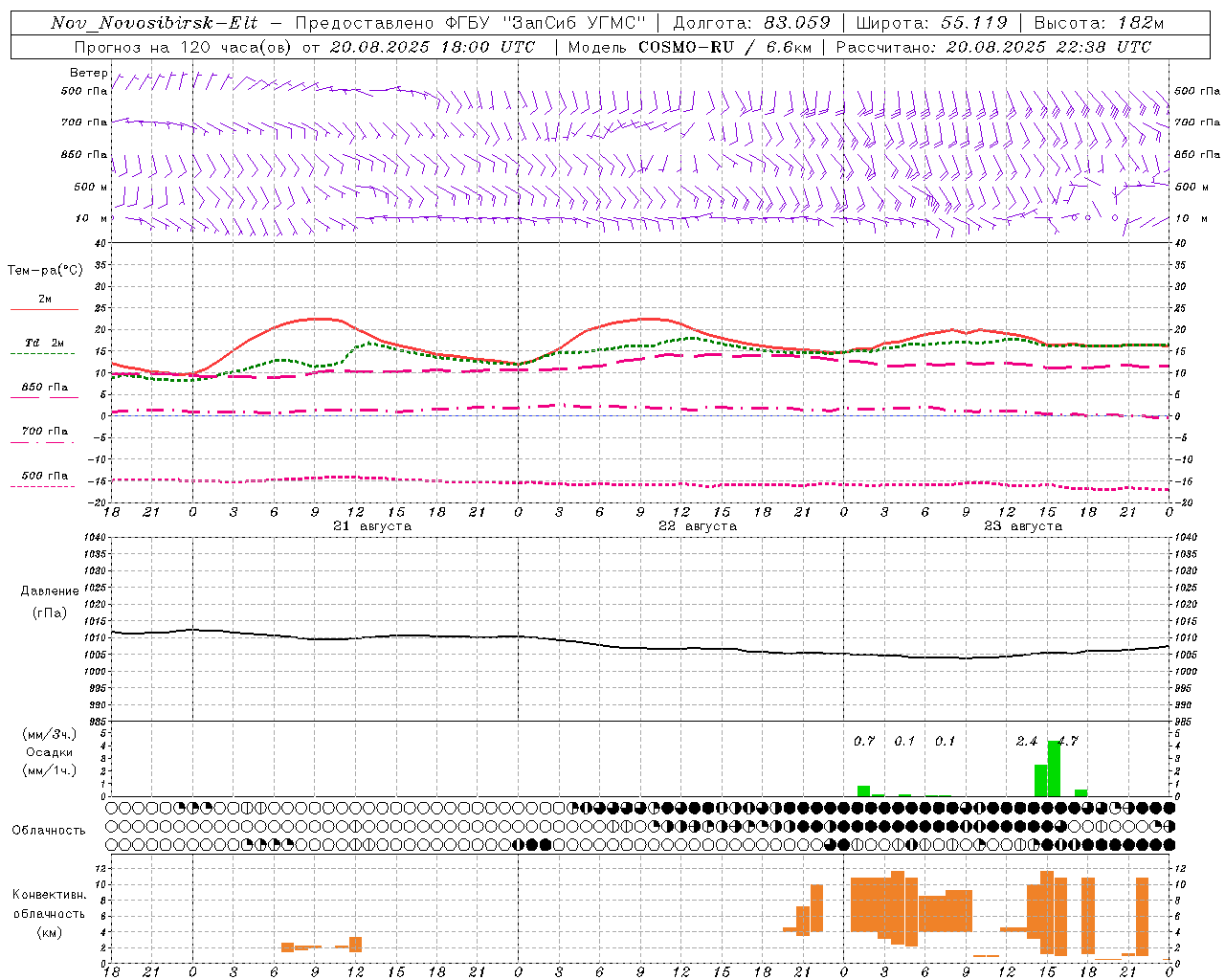Click the text Предоставлено ФГБУ "ЗапСиб УГМС"
The width and height of the screenshot is (1225, 980).
pyautogui.click(x=470, y=23)
